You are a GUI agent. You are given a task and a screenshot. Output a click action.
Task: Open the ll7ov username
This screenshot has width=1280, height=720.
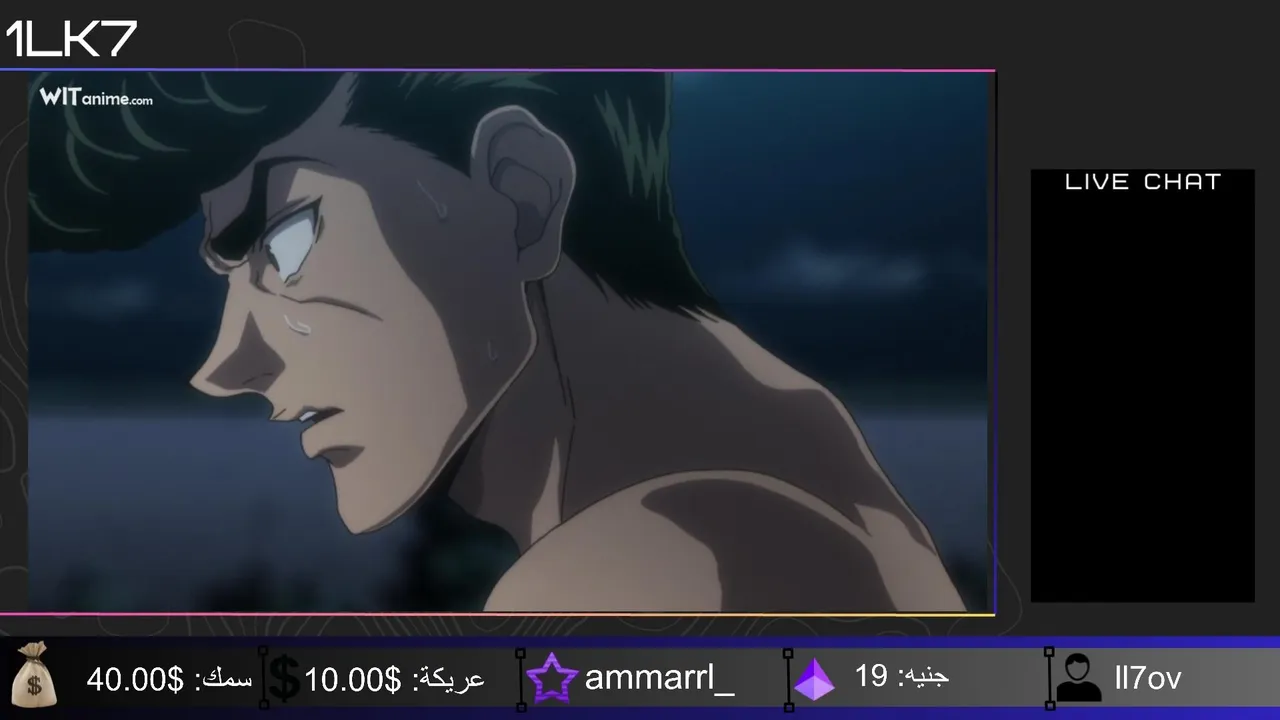pyautogui.click(x=1147, y=678)
